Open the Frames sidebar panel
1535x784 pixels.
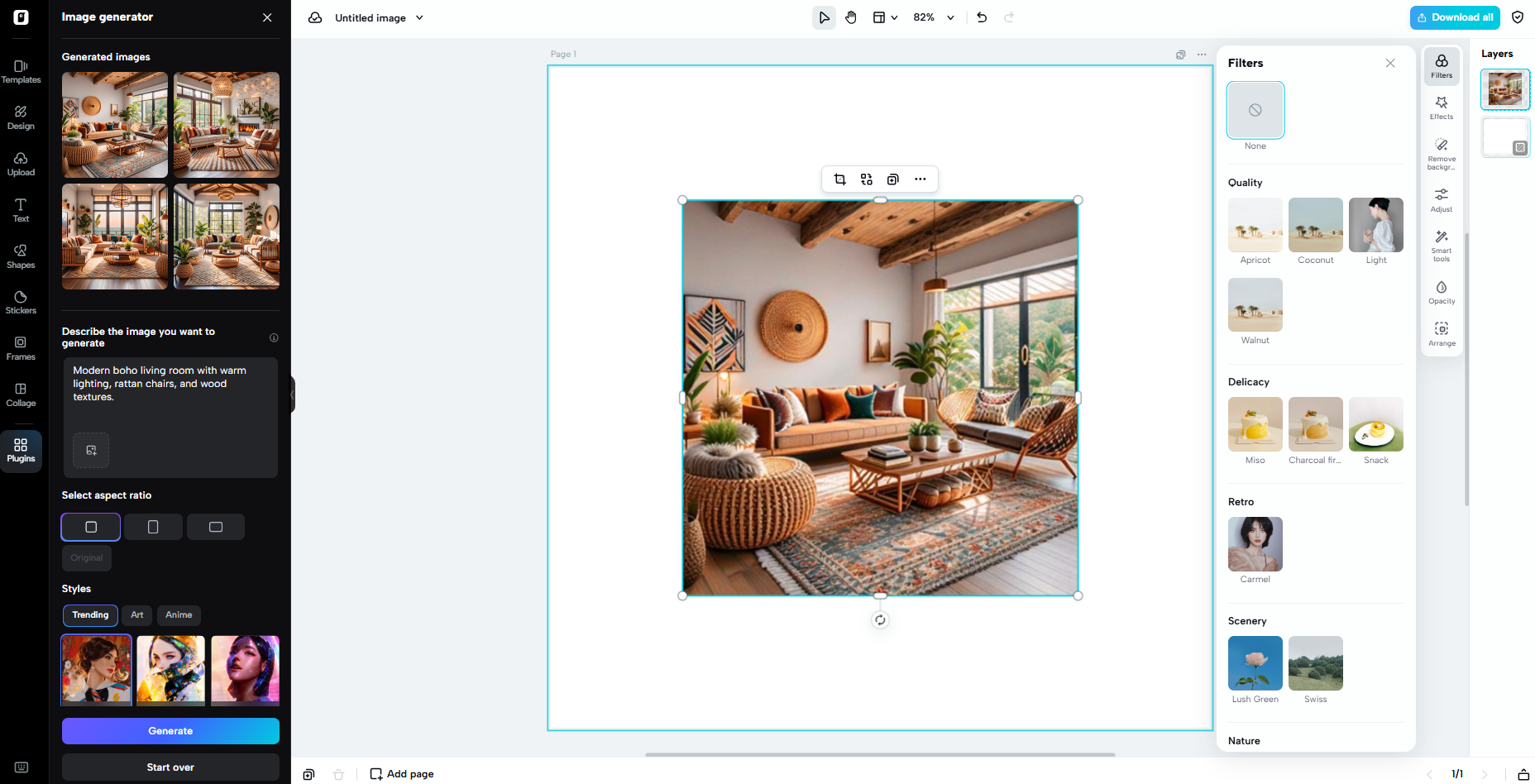tap(21, 348)
